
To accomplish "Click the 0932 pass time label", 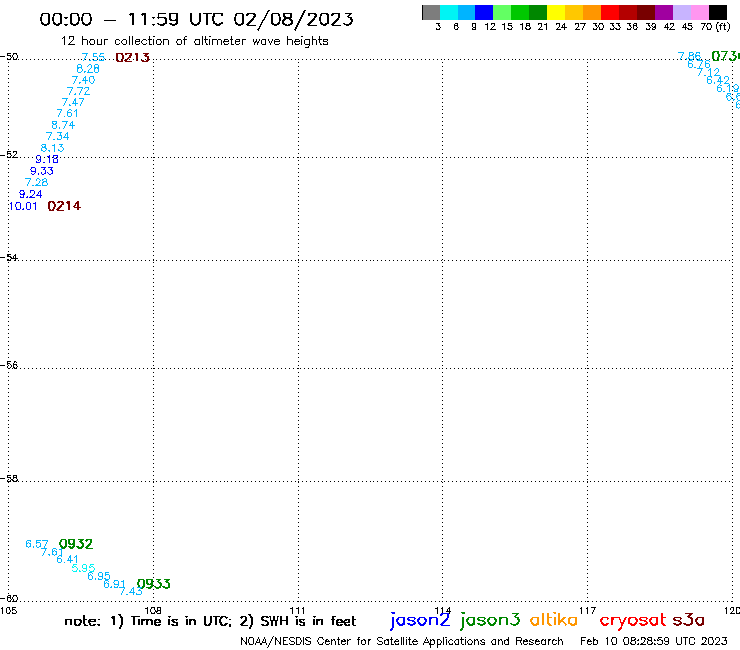I will click(76, 544).
